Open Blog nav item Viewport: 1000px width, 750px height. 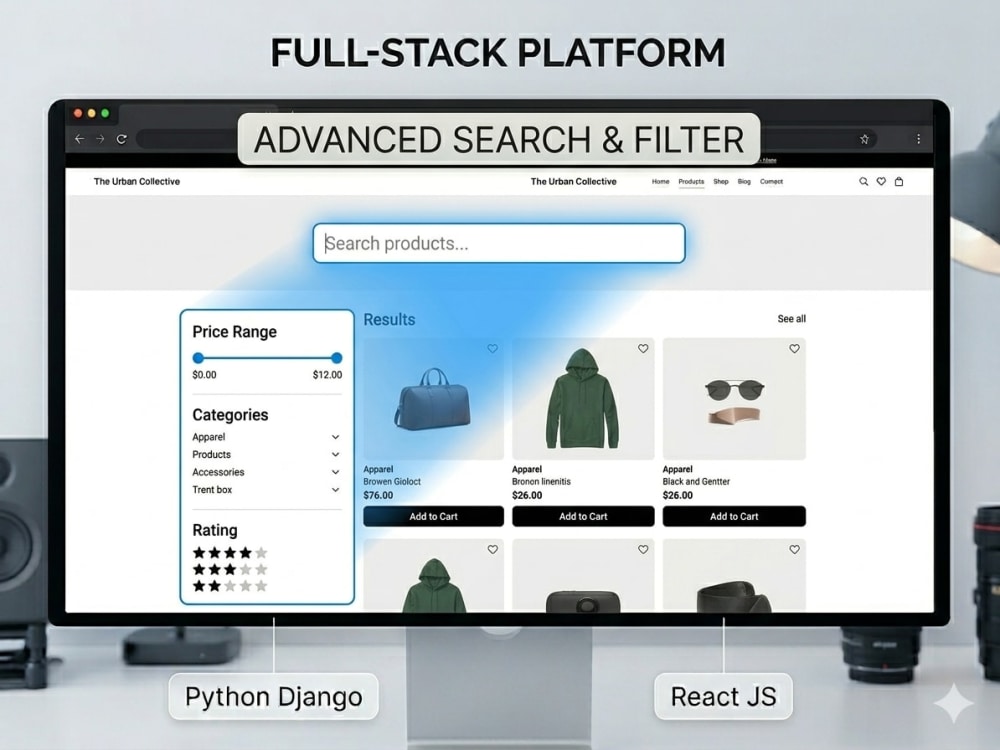[x=744, y=182]
